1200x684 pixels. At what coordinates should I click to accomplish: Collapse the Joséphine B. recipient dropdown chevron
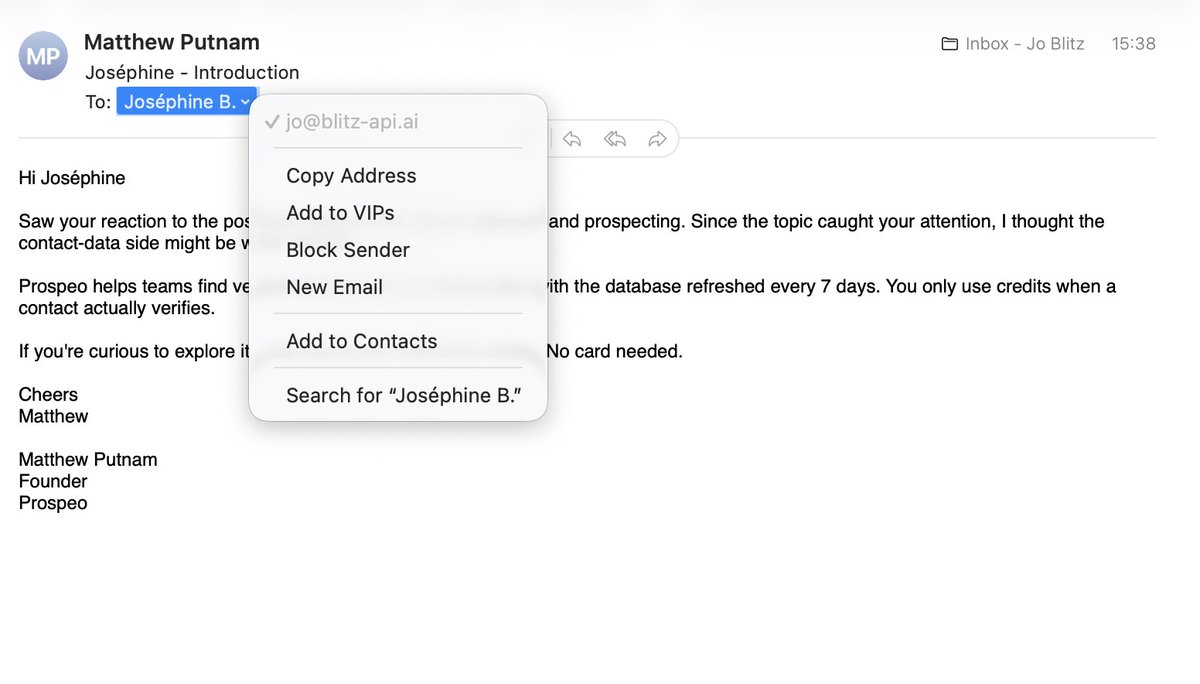245,102
